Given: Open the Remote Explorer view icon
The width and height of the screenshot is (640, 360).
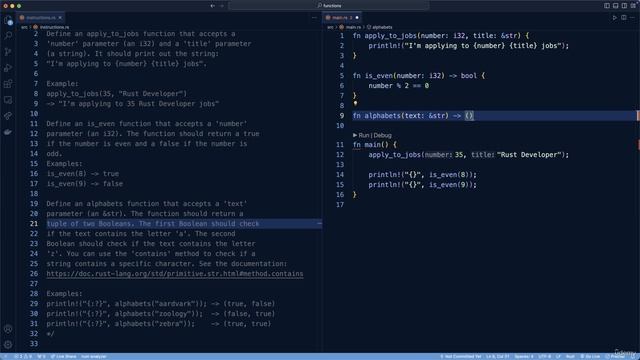Looking at the screenshot, I should coord(8,100).
